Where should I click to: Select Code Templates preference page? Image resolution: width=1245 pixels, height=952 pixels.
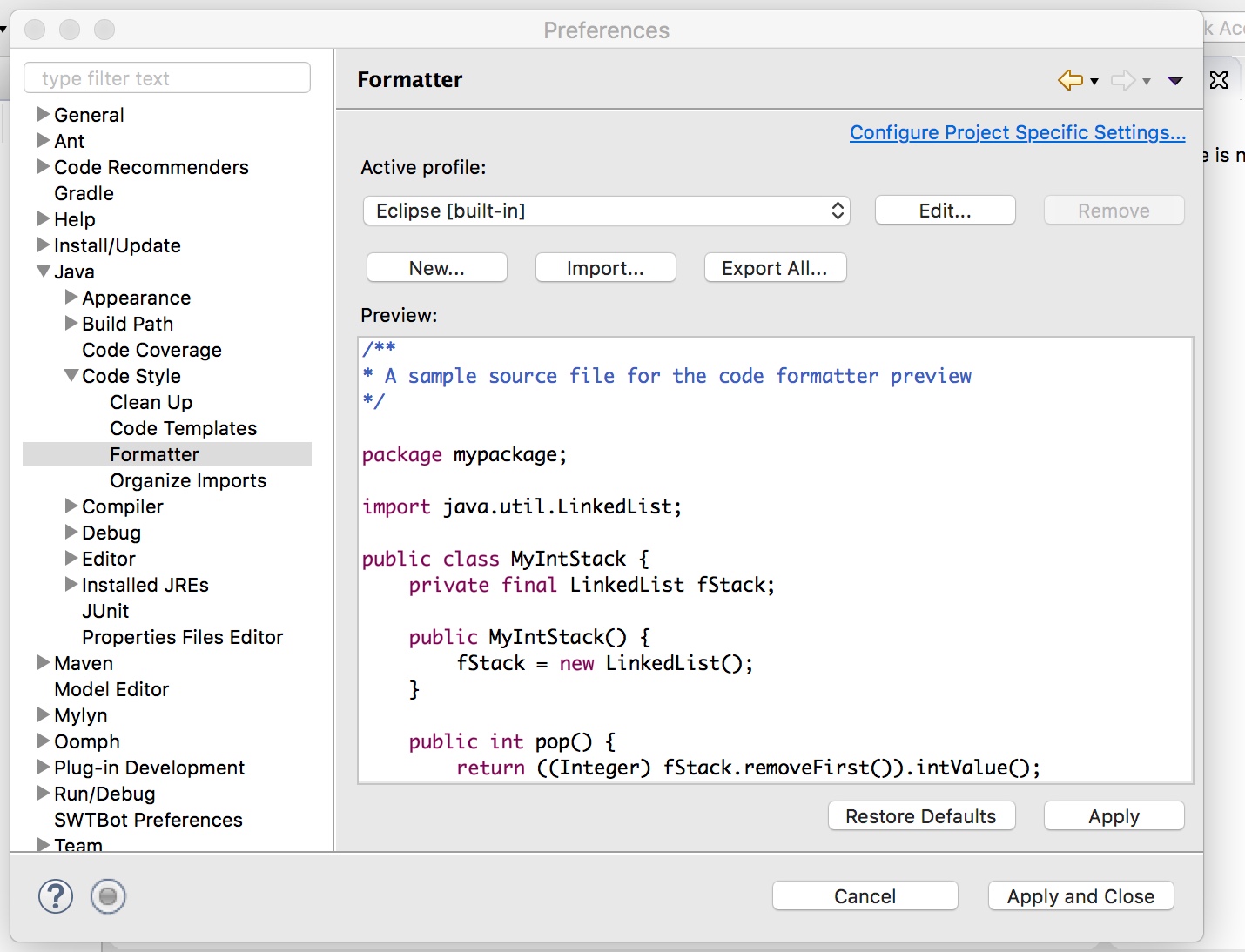point(183,428)
